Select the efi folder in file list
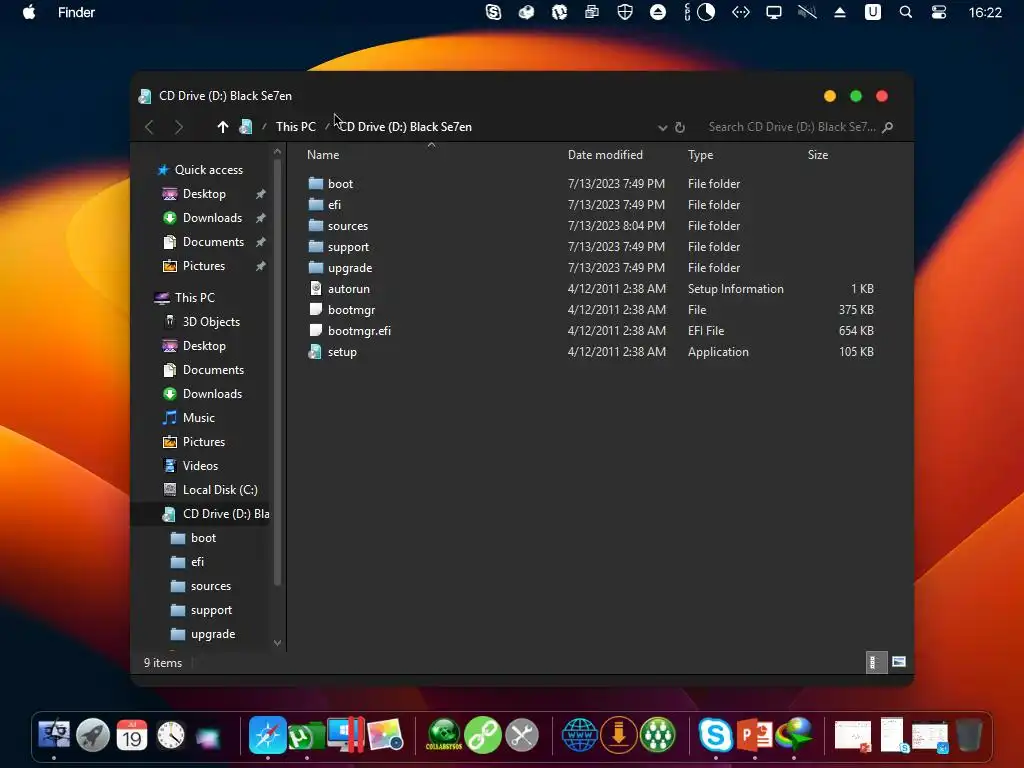Screen dimensions: 1024x768 (334, 204)
